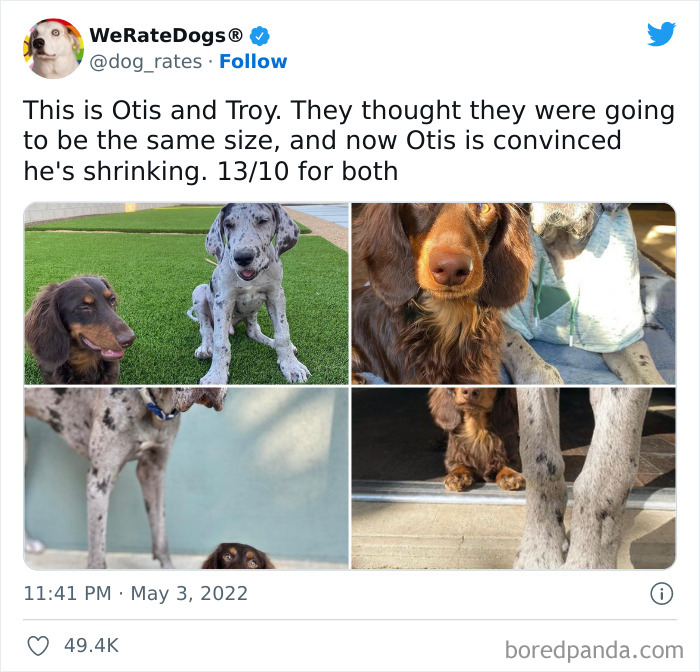Open photo of Great Dane above dachshund
The image size is (700, 672).
point(186,478)
